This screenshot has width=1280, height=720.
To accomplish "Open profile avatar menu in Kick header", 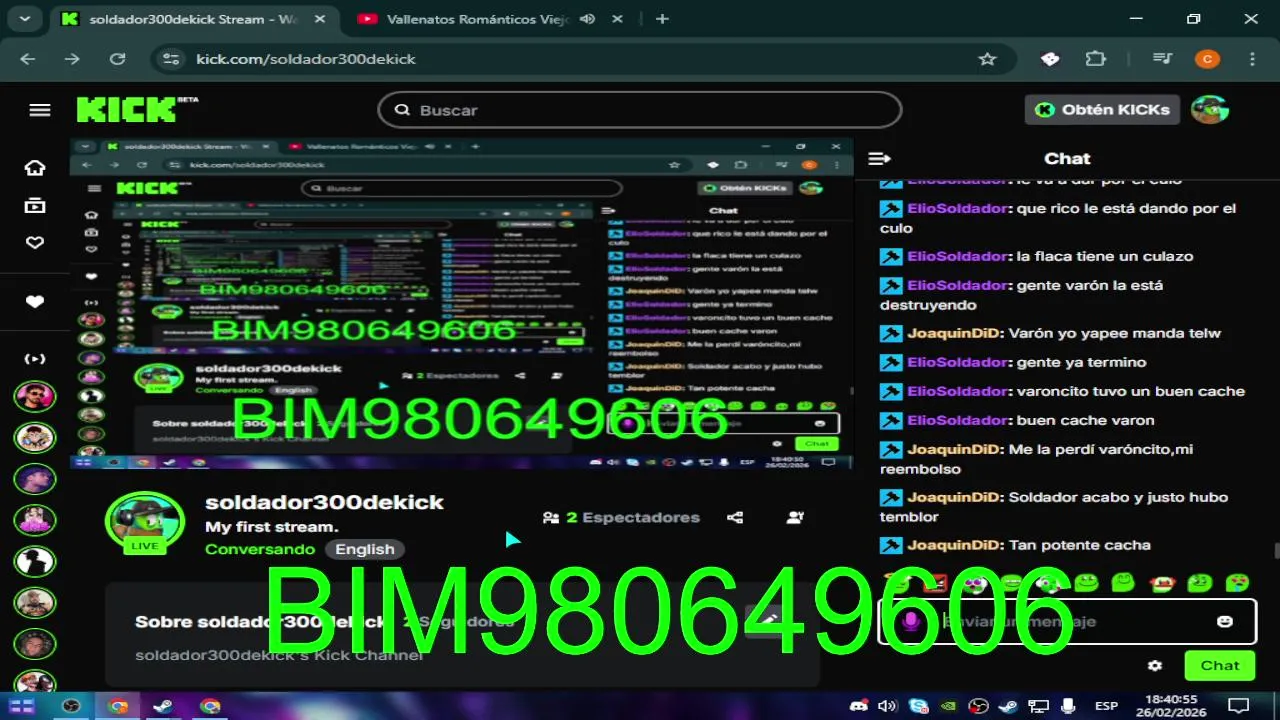I will point(1210,110).
